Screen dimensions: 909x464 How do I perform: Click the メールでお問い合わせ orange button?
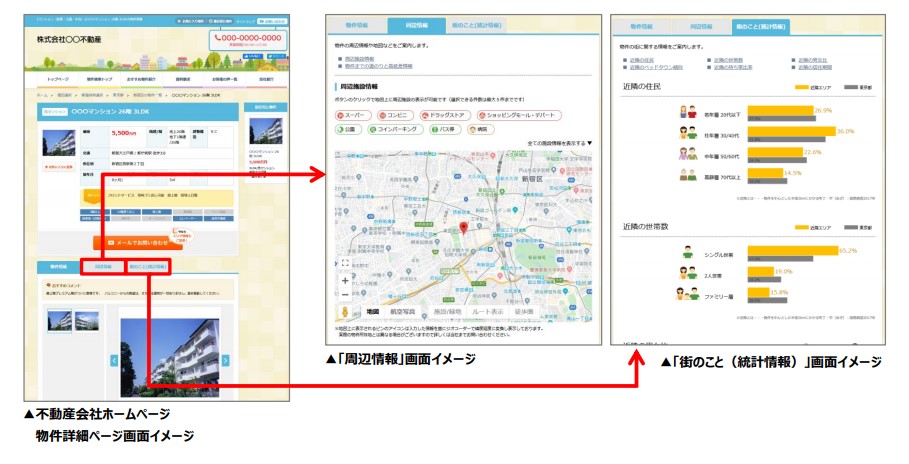tap(138, 242)
